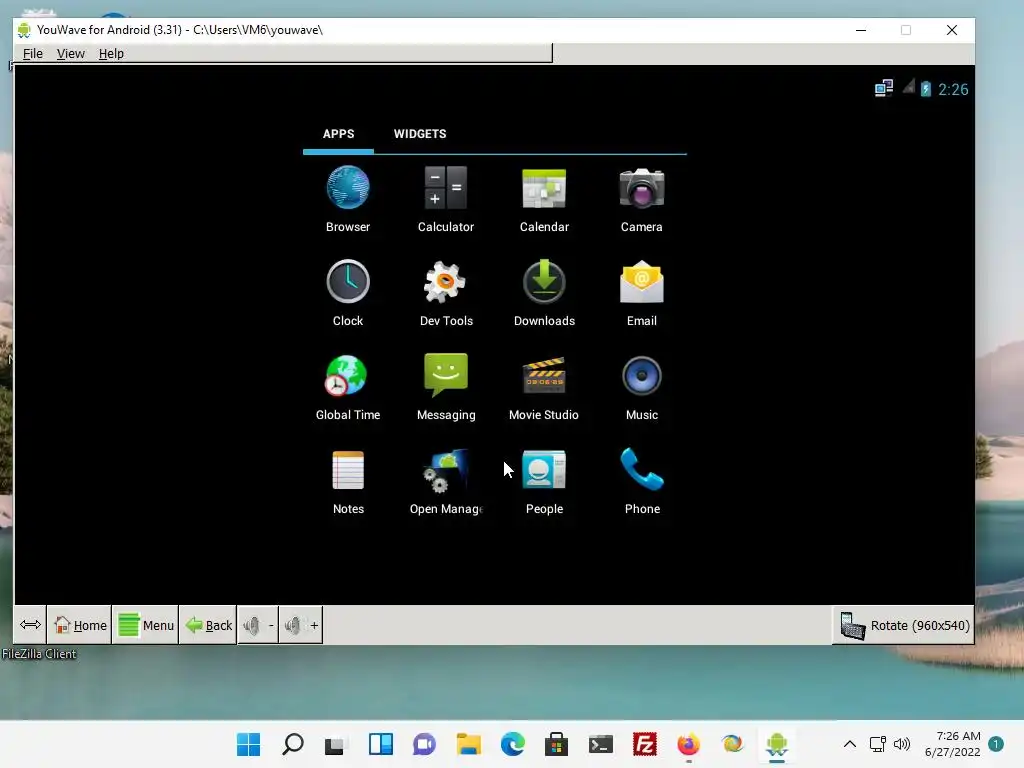
Task: Click the Menu button in YouWave
Action: (145, 625)
